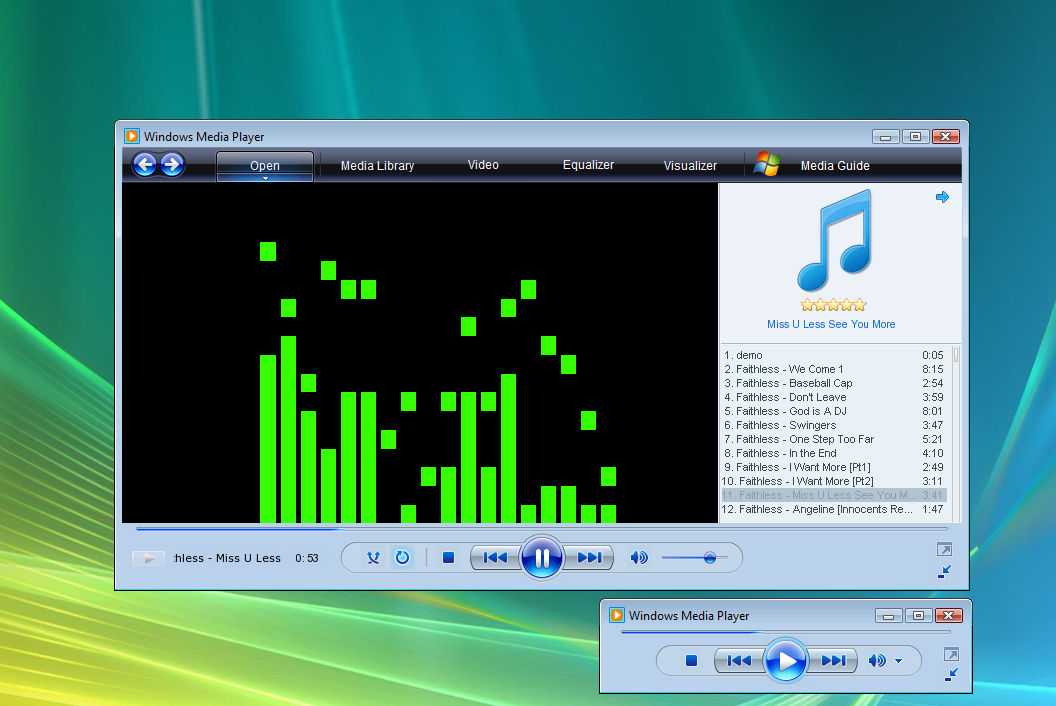Go to next track in the small player
The height and width of the screenshot is (706, 1056).
tap(833, 661)
